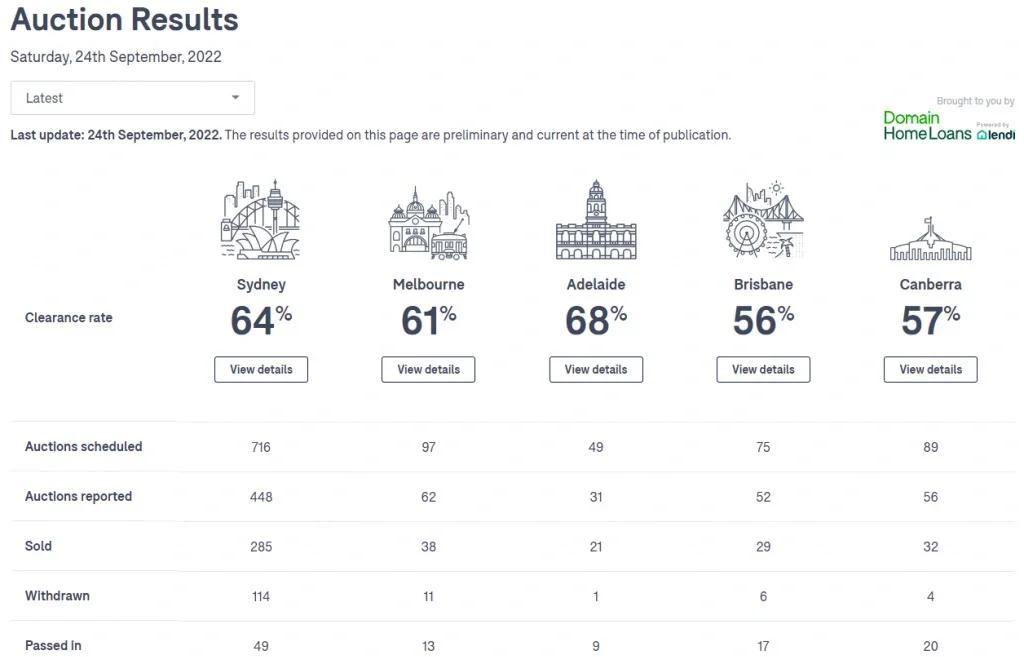This screenshot has height=657, width=1024.
Task: View details for Brisbane auctions
Action: 763,369
